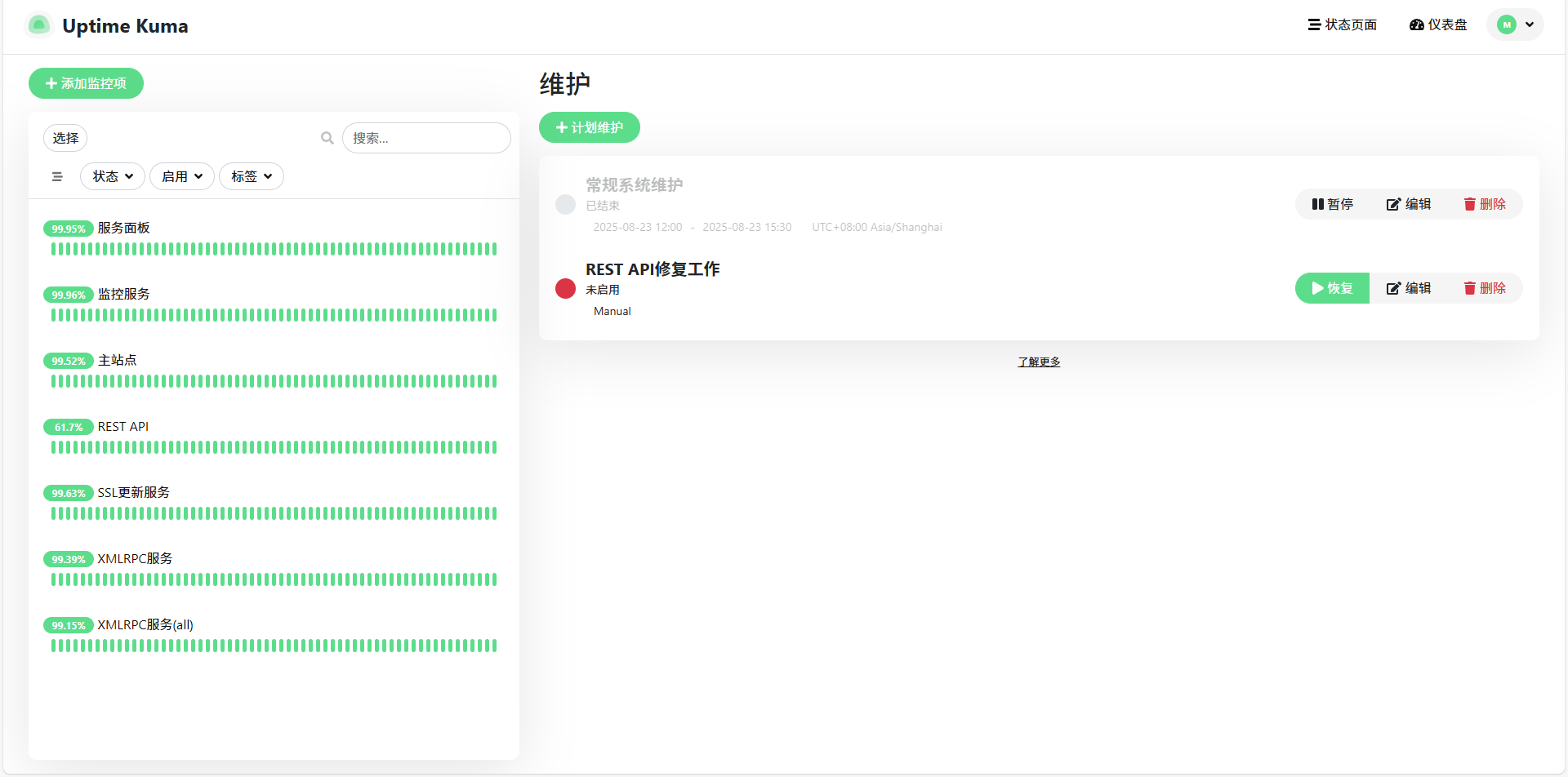Click the green M user avatar

pyautogui.click(x=1507, y=24)
